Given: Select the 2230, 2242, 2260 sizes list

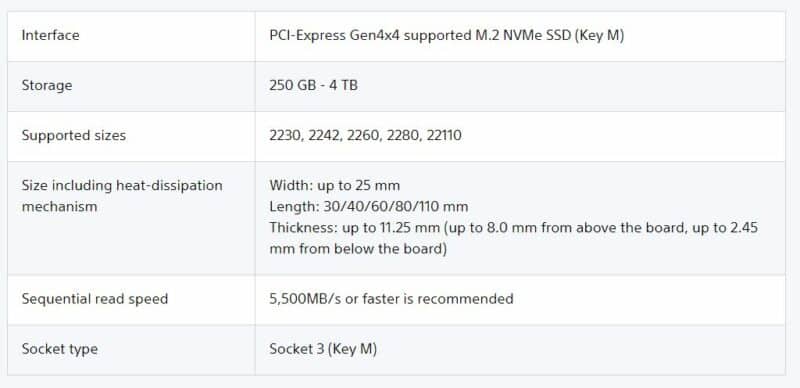Looking at the screenshot, I should [x=365, y=136].
